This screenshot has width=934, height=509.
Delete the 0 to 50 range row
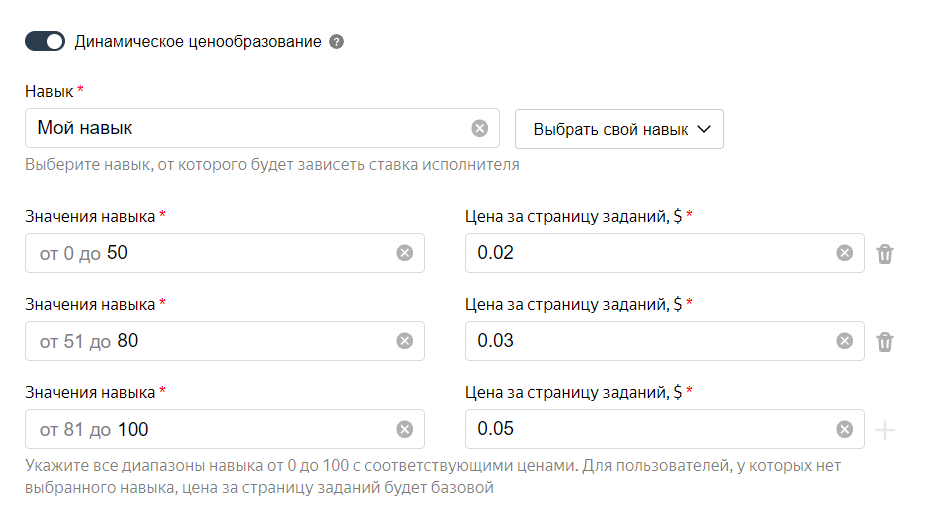click(x=885, y=254)
